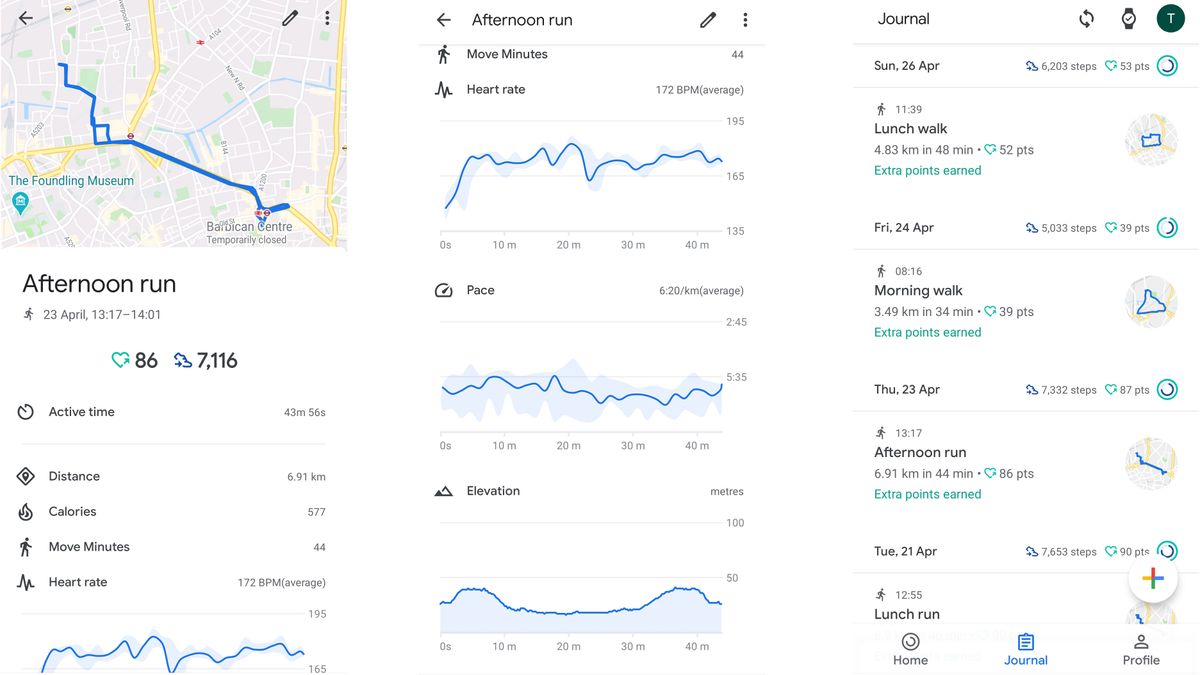1200x675 pixels.
Task: Click the sync icon in the Journal header
Action: [x=1087, y=18]
